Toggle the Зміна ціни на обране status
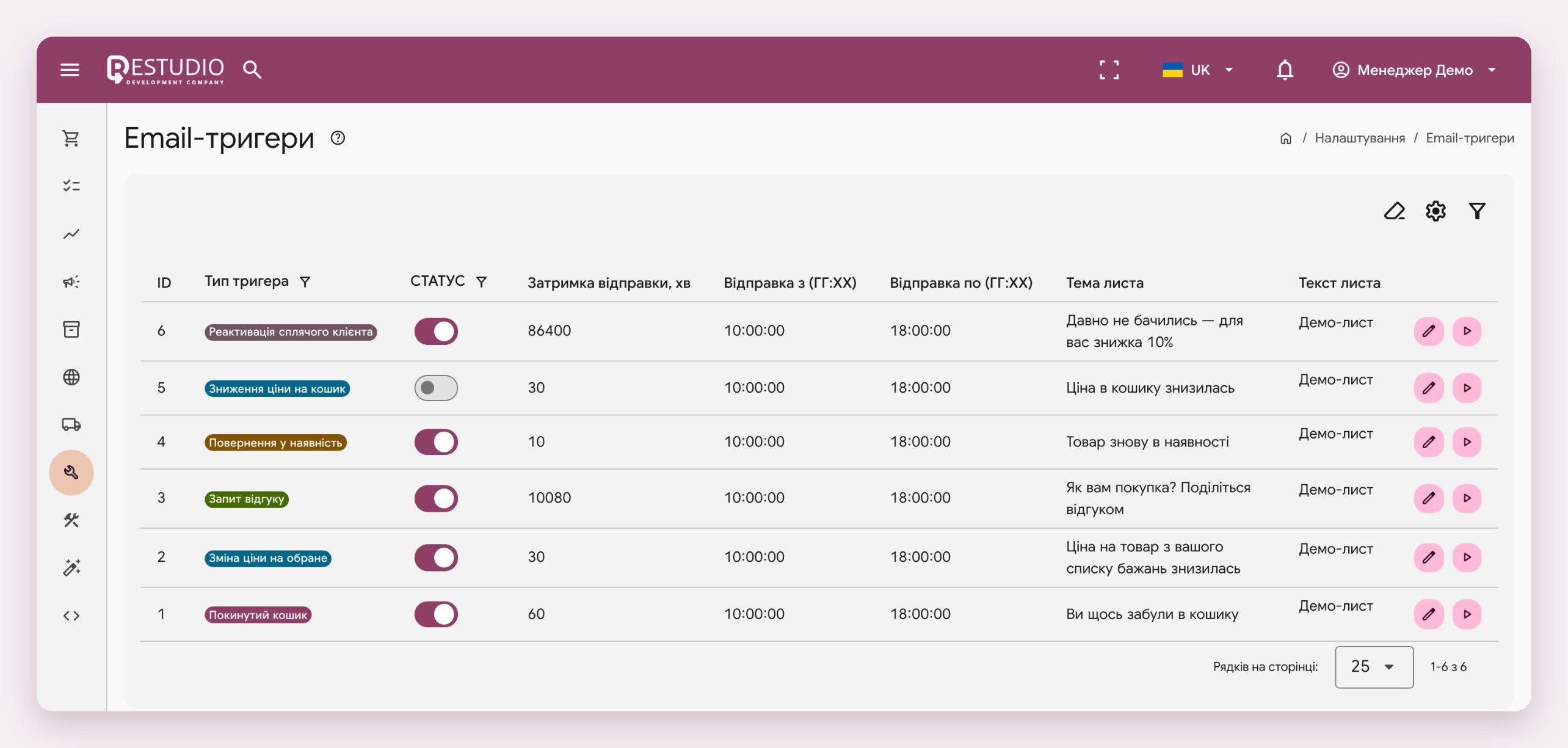Screen dimensions: 1568x748 coord(436,557)
